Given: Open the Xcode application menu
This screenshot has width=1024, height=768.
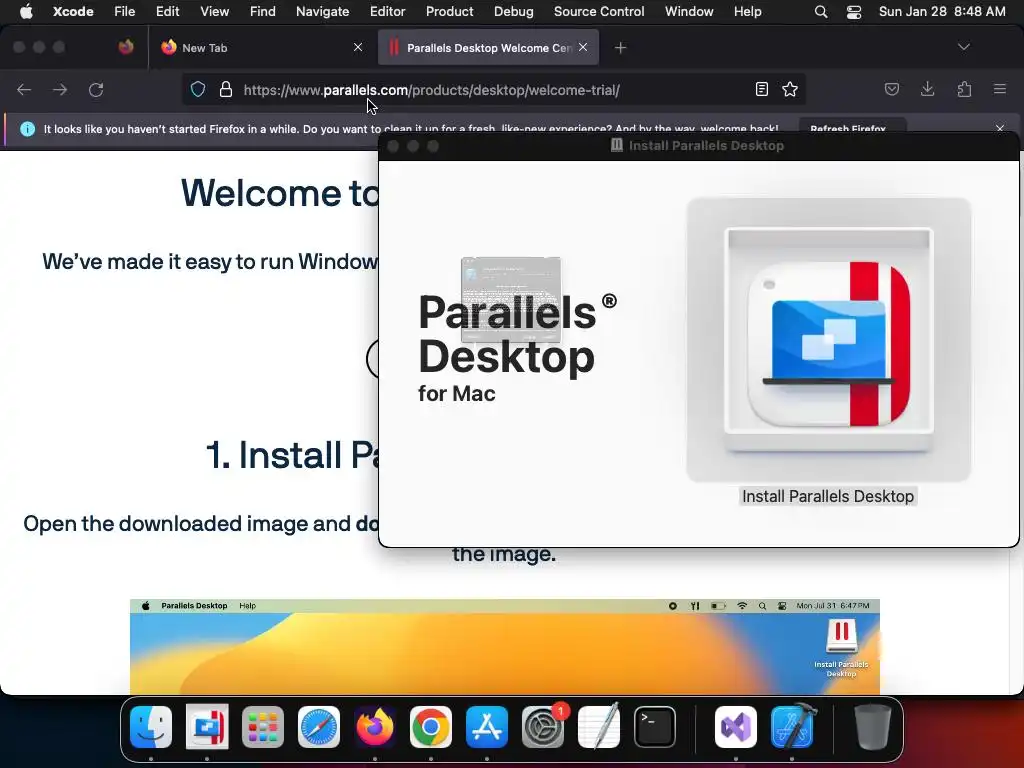Looking at the screenshot, I should (73, 12).
